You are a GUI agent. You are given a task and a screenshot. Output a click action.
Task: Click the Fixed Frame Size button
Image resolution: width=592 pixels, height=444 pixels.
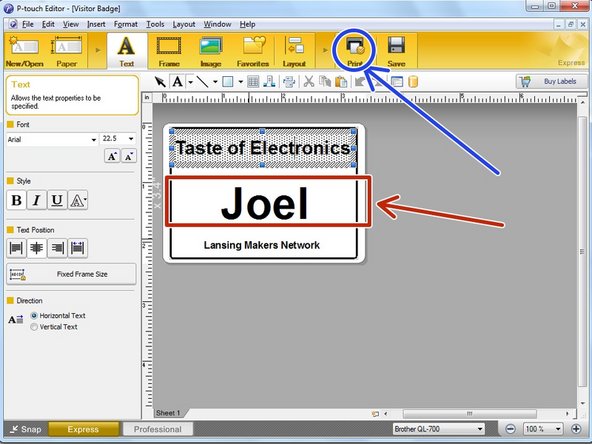71,274
